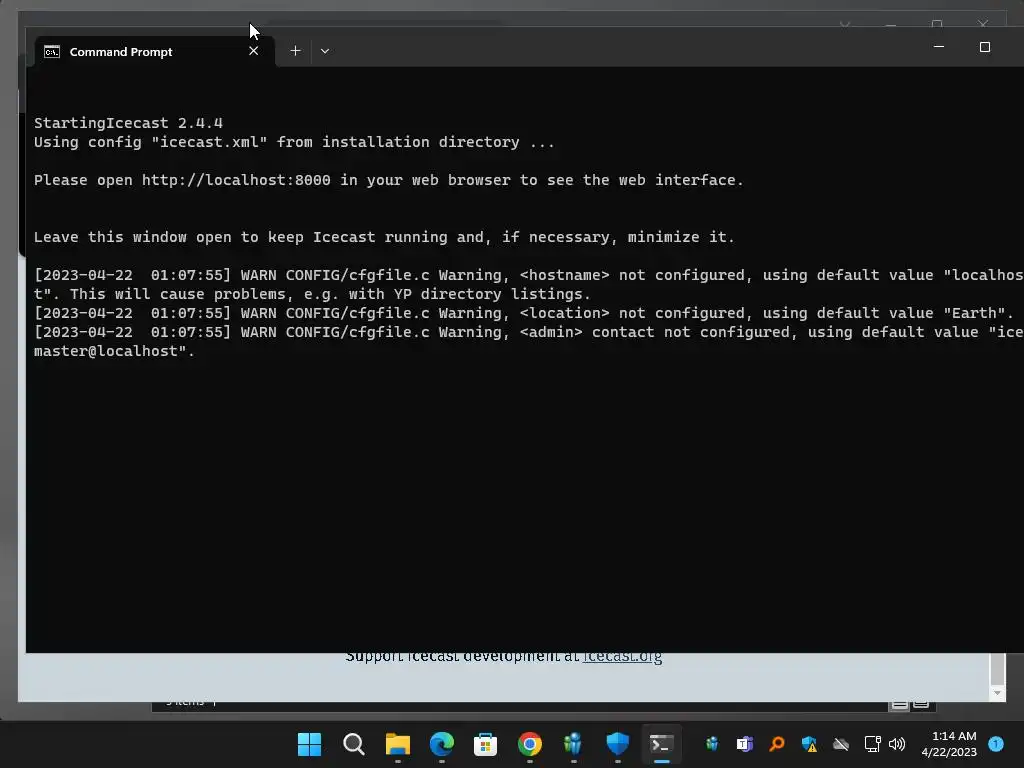Screen dimensions: 1024x768
Task: Click the details view icon in background window
Action: (x=899, y=704)
